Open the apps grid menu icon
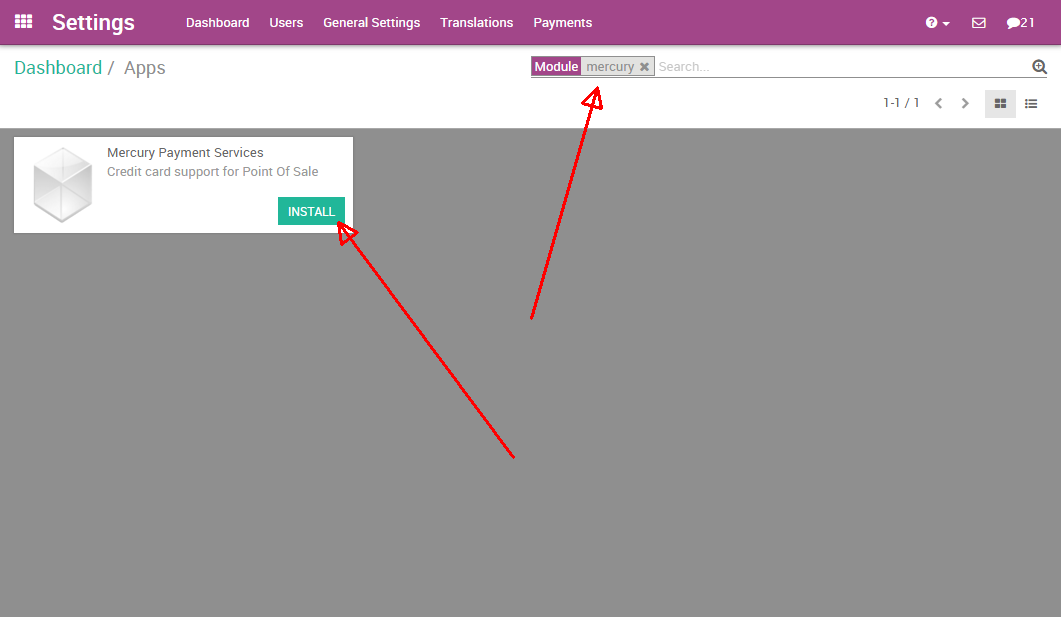 (x=24, y=22)
